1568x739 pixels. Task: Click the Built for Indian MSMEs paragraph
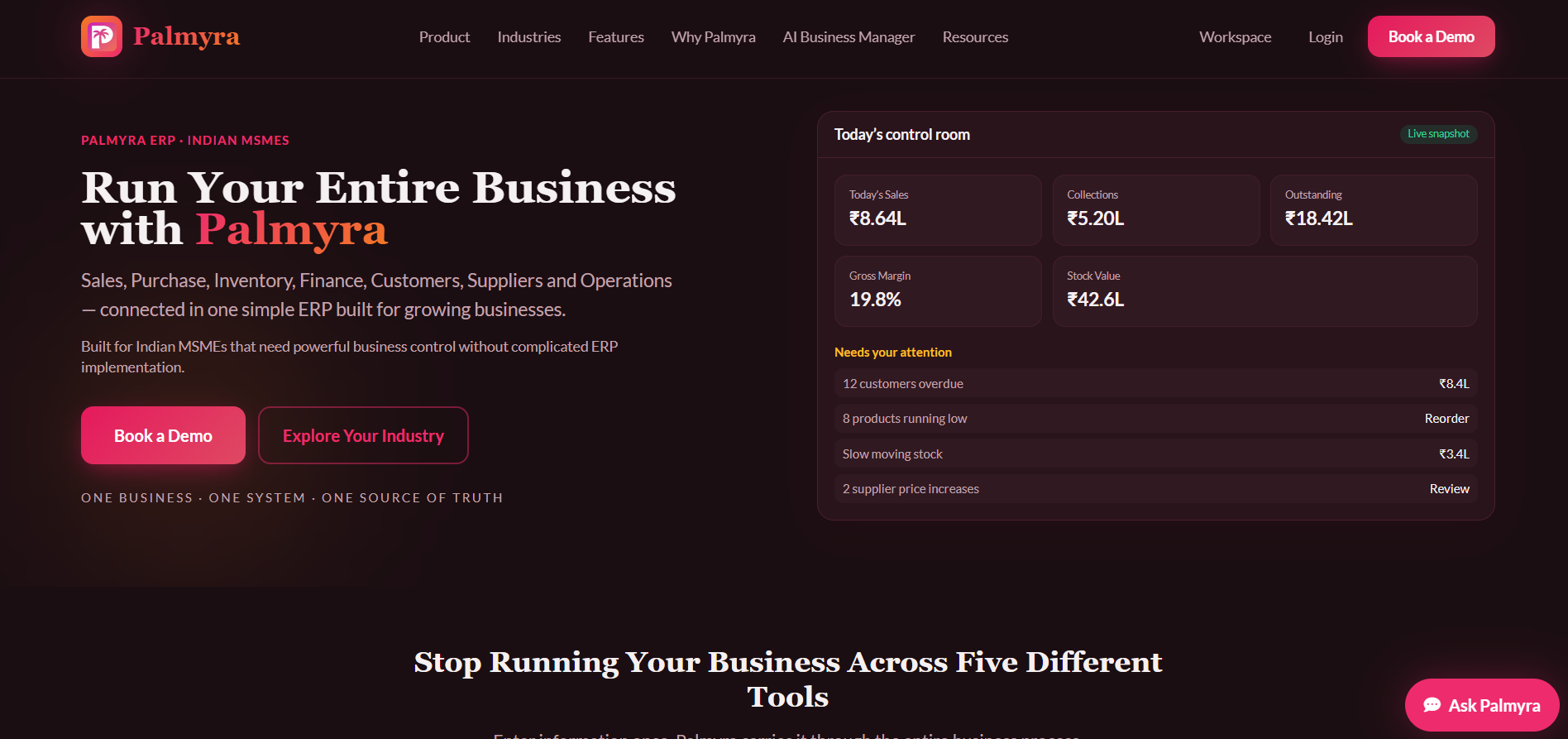(x=350, y=357)
